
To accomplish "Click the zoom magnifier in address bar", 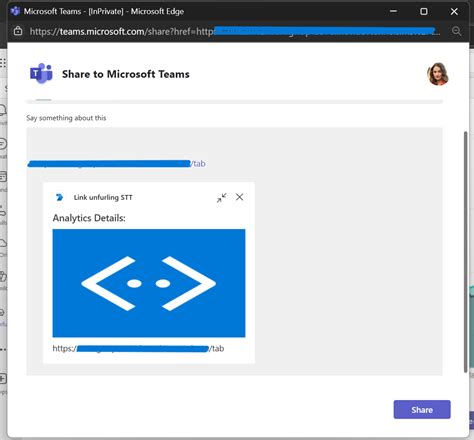I will [457, 31].
